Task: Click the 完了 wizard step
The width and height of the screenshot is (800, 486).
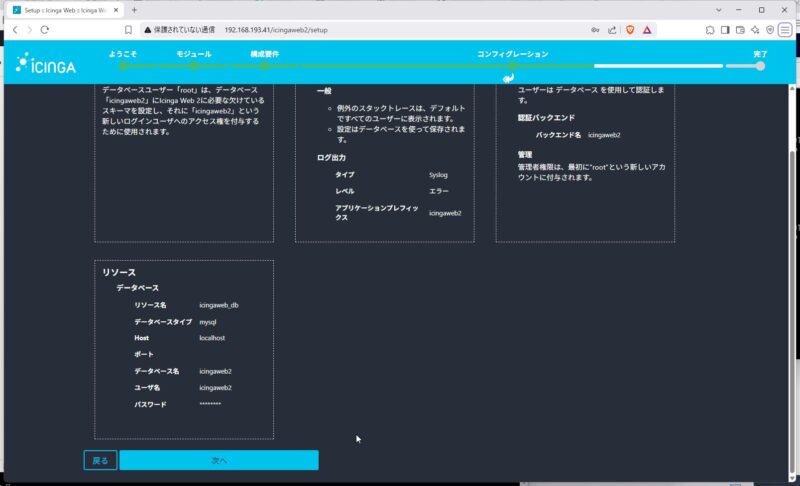Action: point(760,54)
